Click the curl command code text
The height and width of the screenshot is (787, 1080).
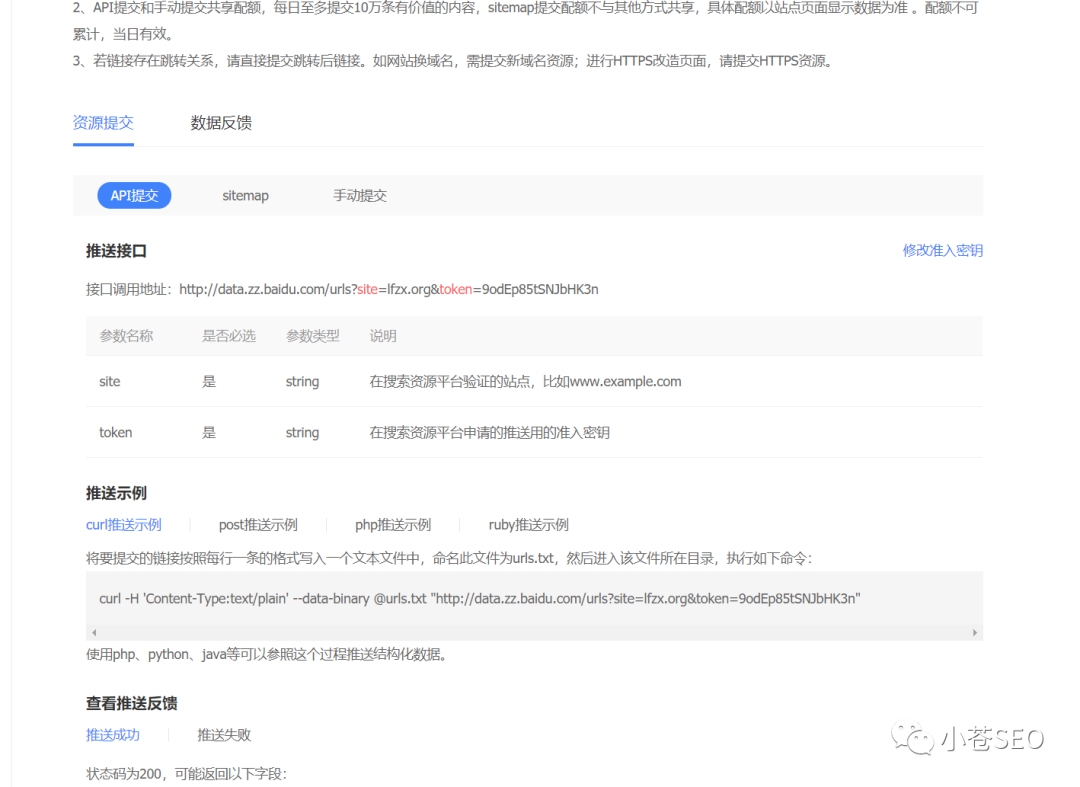pos(480,598)
